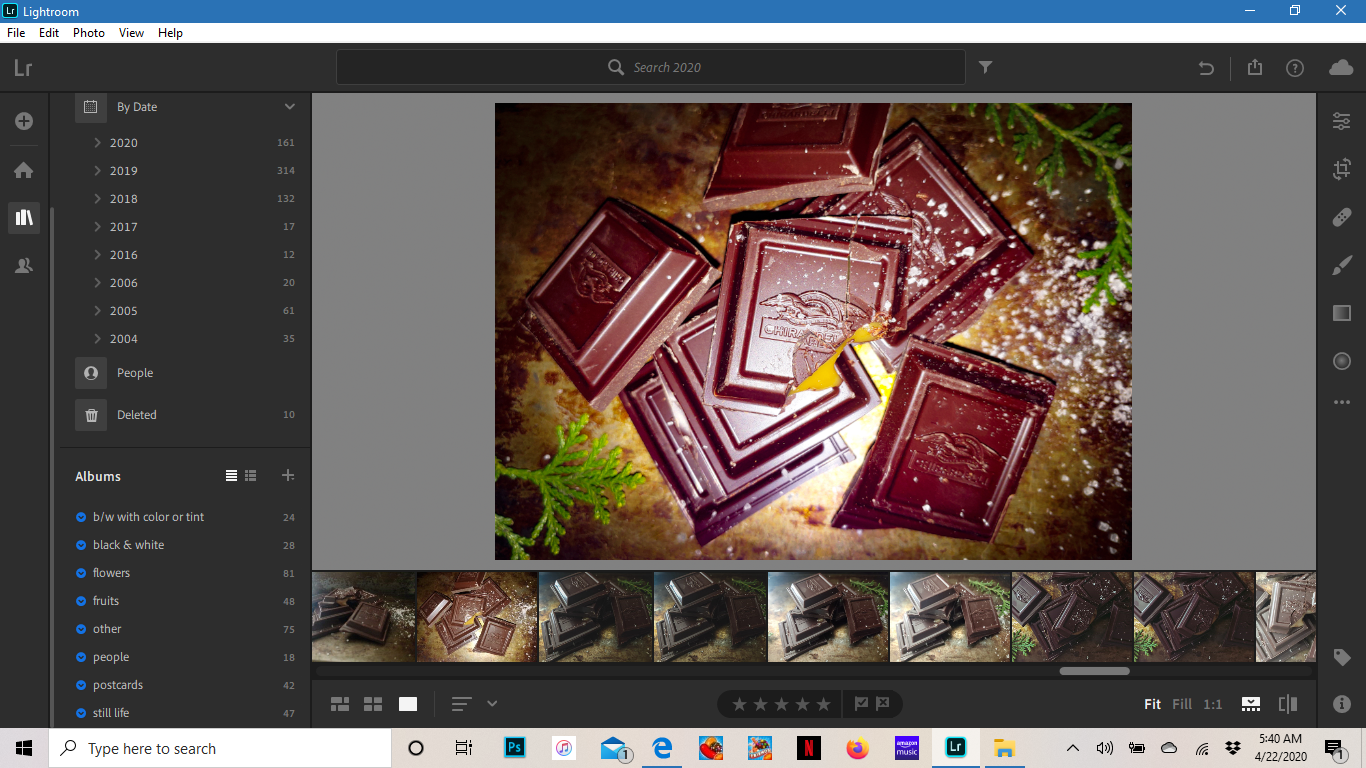Open Firefox from the taskbar
Image resolution: width=1366 pixels, height=768 pixels.
(857, 748)
